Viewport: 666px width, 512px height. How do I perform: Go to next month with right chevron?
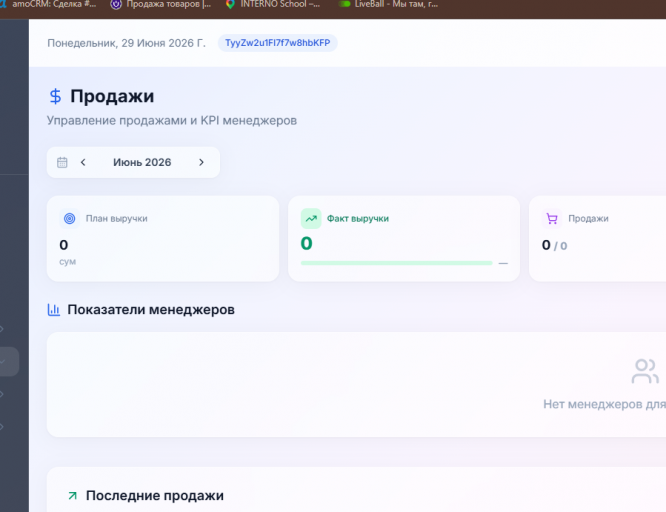(x=201, y=162)
